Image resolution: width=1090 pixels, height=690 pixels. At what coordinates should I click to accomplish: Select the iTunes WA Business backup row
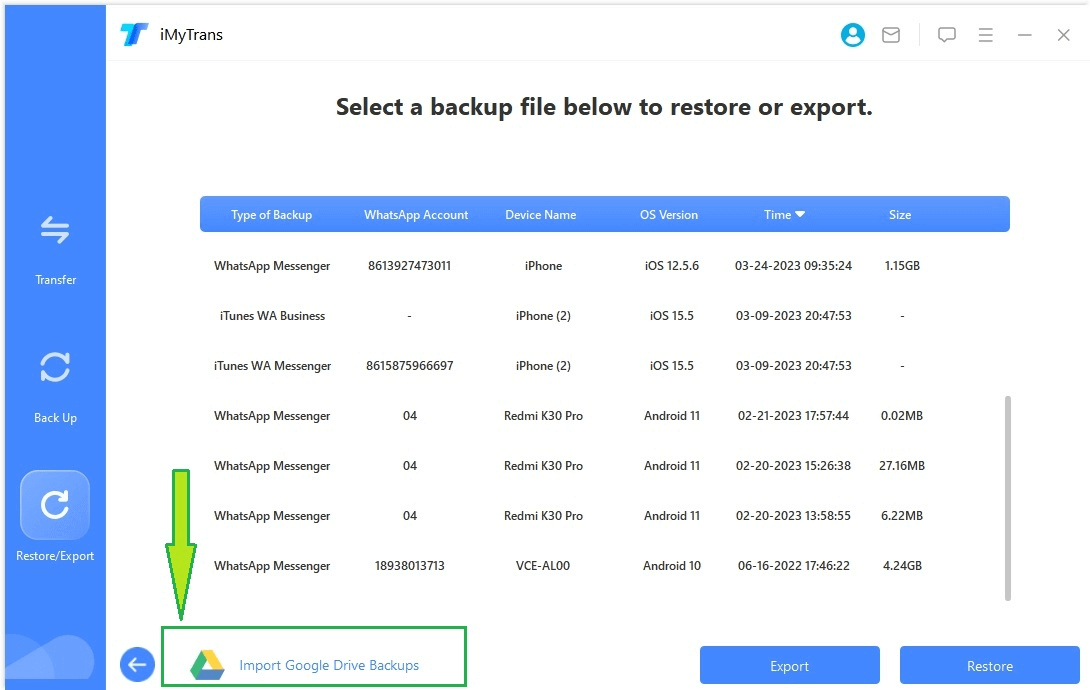[603, 315]
